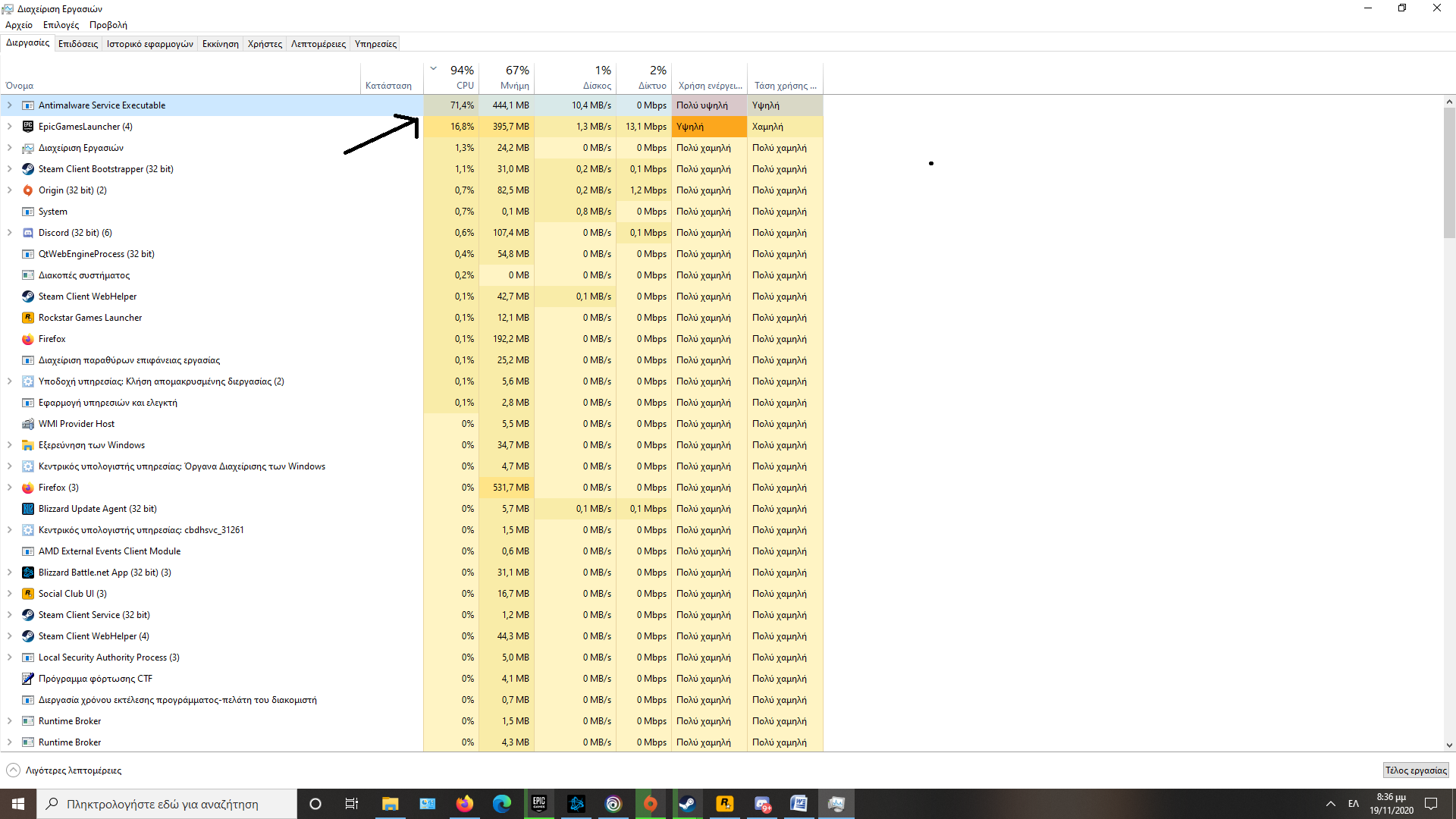Click the Rockstar Games Launcher process icon
The image size is (1456, 819).
[28, 318]
